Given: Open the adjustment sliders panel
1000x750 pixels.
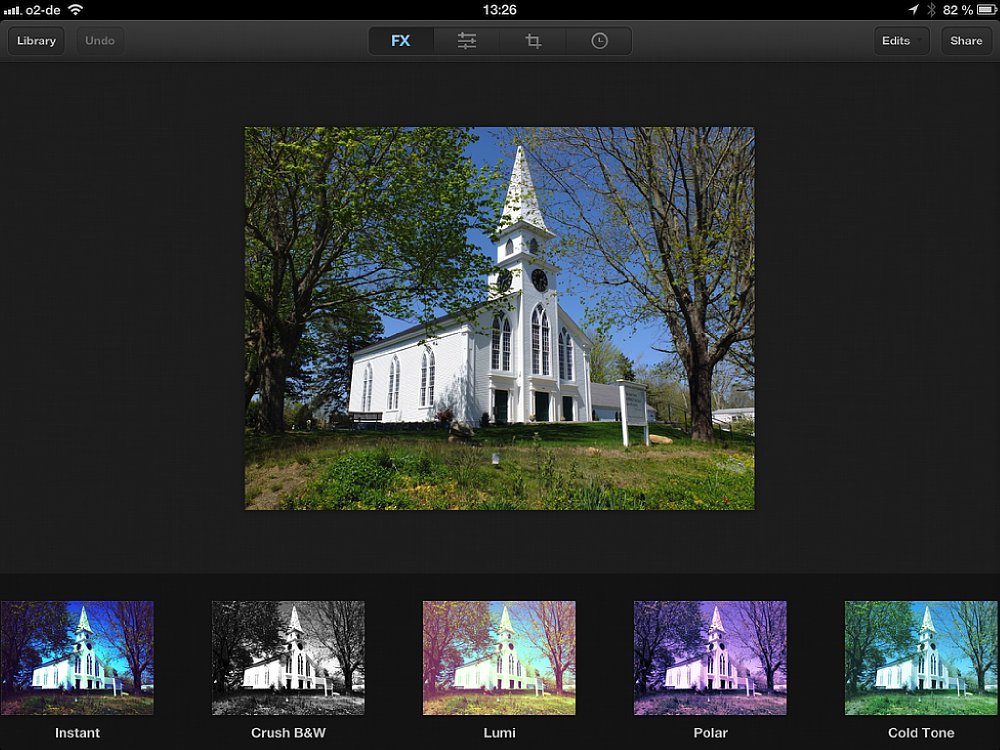Looking at the screenshot, I should tap(467, 41).
